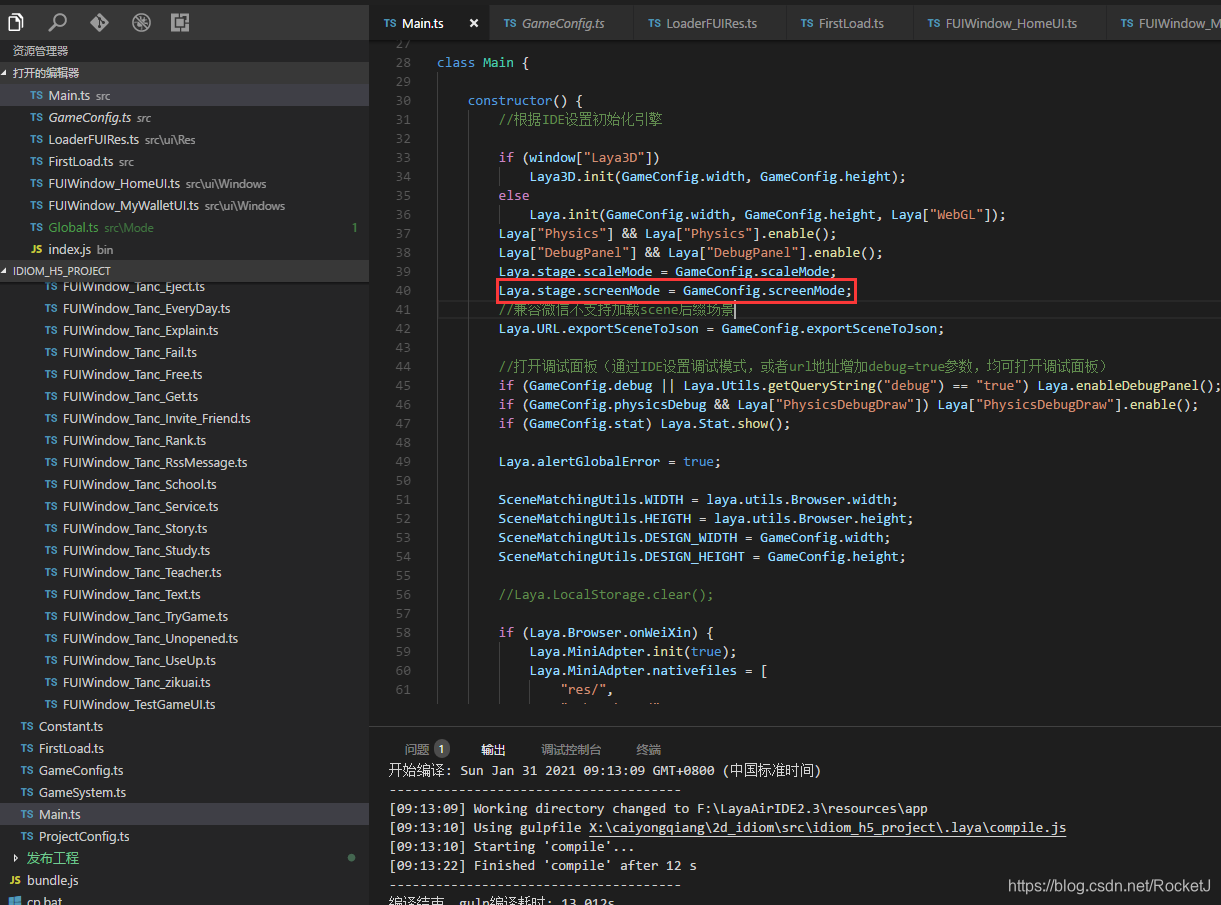Click the Laya.stage.scaleMode code line
Image resolution: width=1221 pixels, height=905 pixels.
click(x=667, y=272)
